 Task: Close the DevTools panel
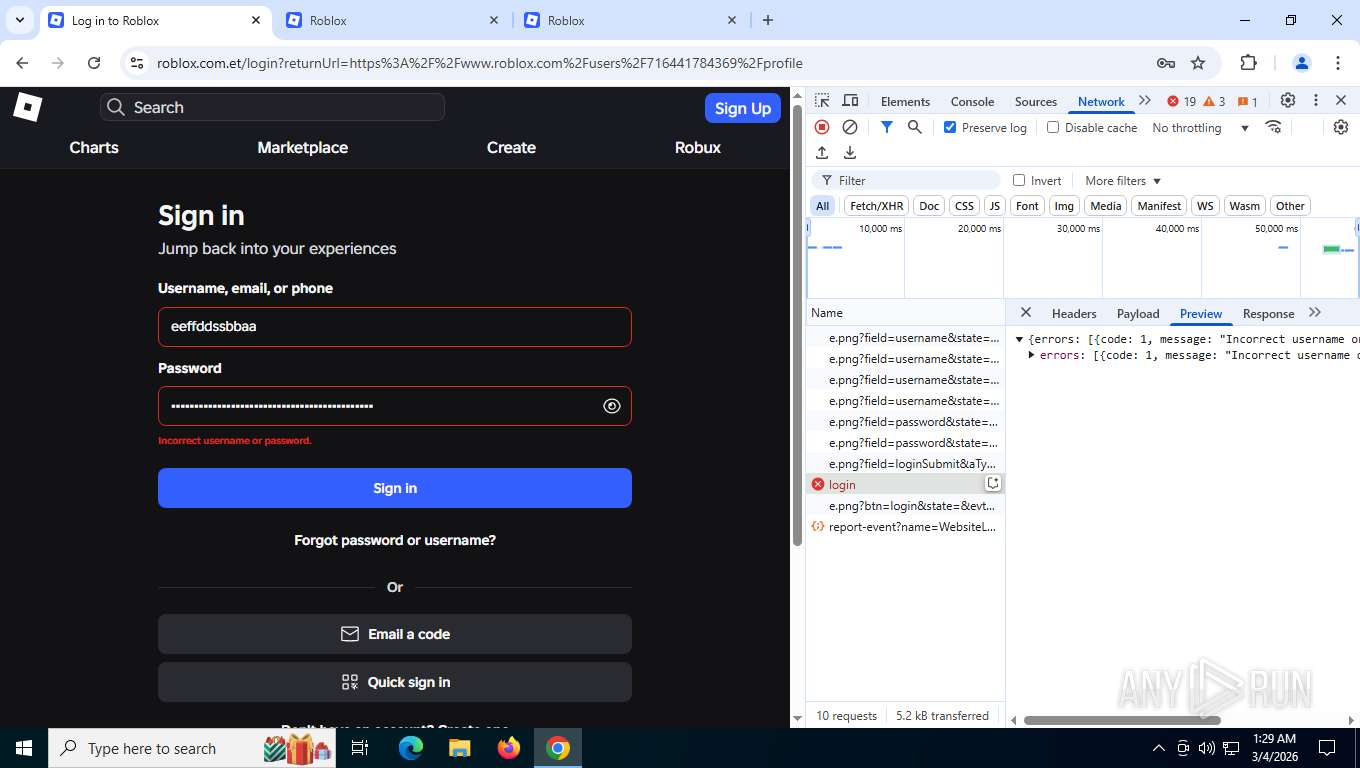point(1341,101)
